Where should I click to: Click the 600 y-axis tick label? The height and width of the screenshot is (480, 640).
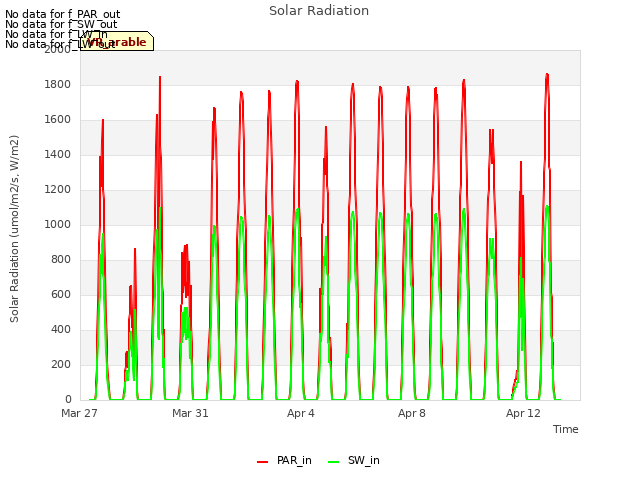pyautogui.click(x=61, y=294)
